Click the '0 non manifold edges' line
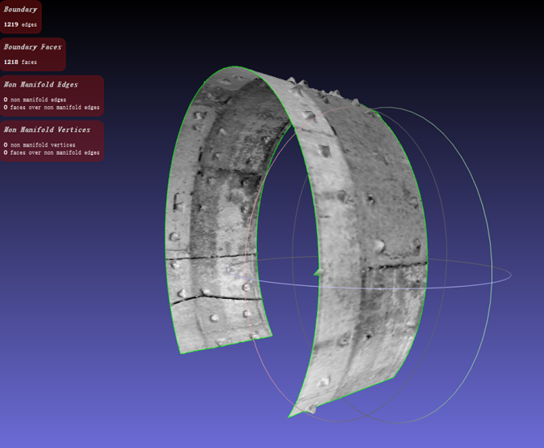 35,100
